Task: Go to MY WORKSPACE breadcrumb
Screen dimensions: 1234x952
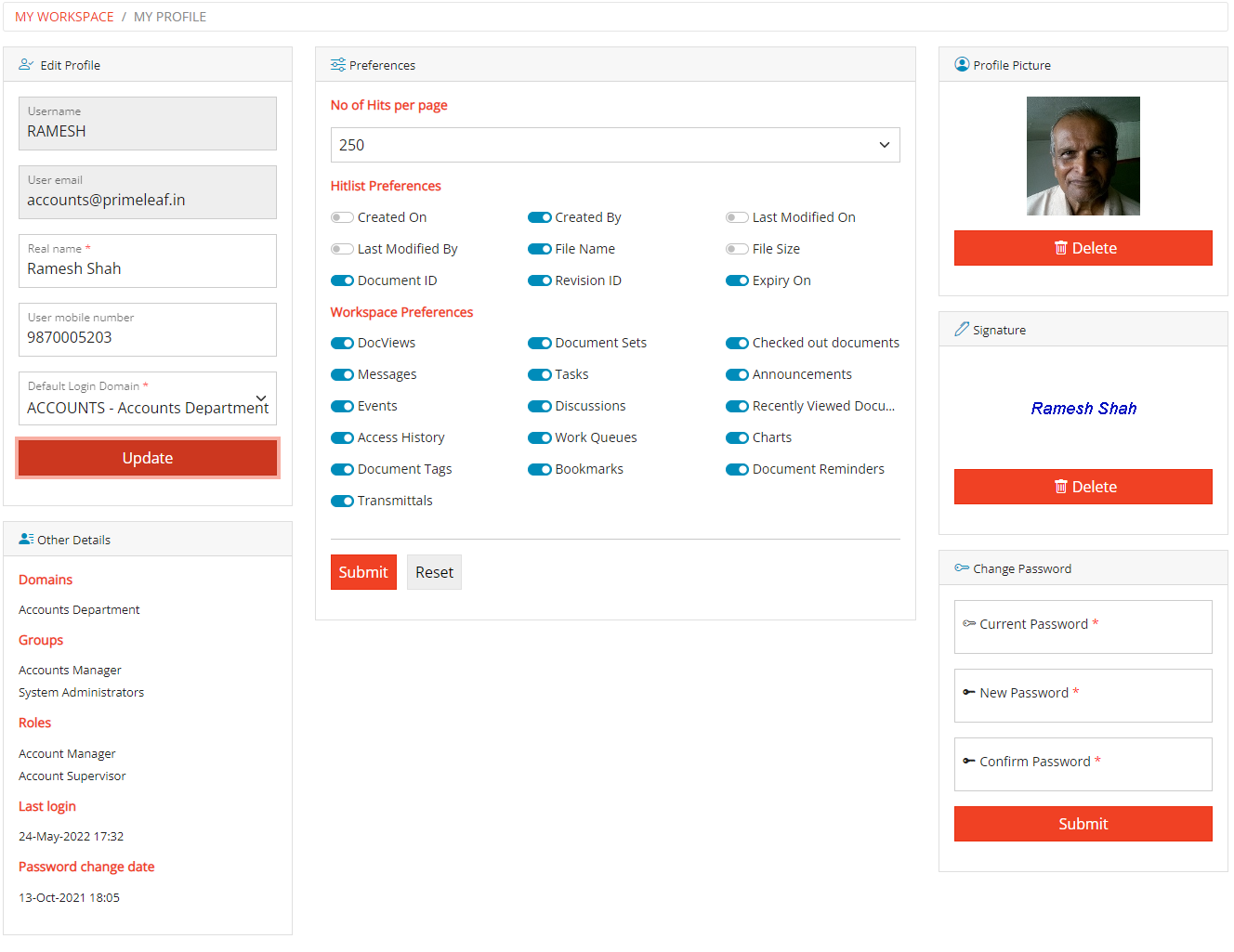Action: click(64, 17)
